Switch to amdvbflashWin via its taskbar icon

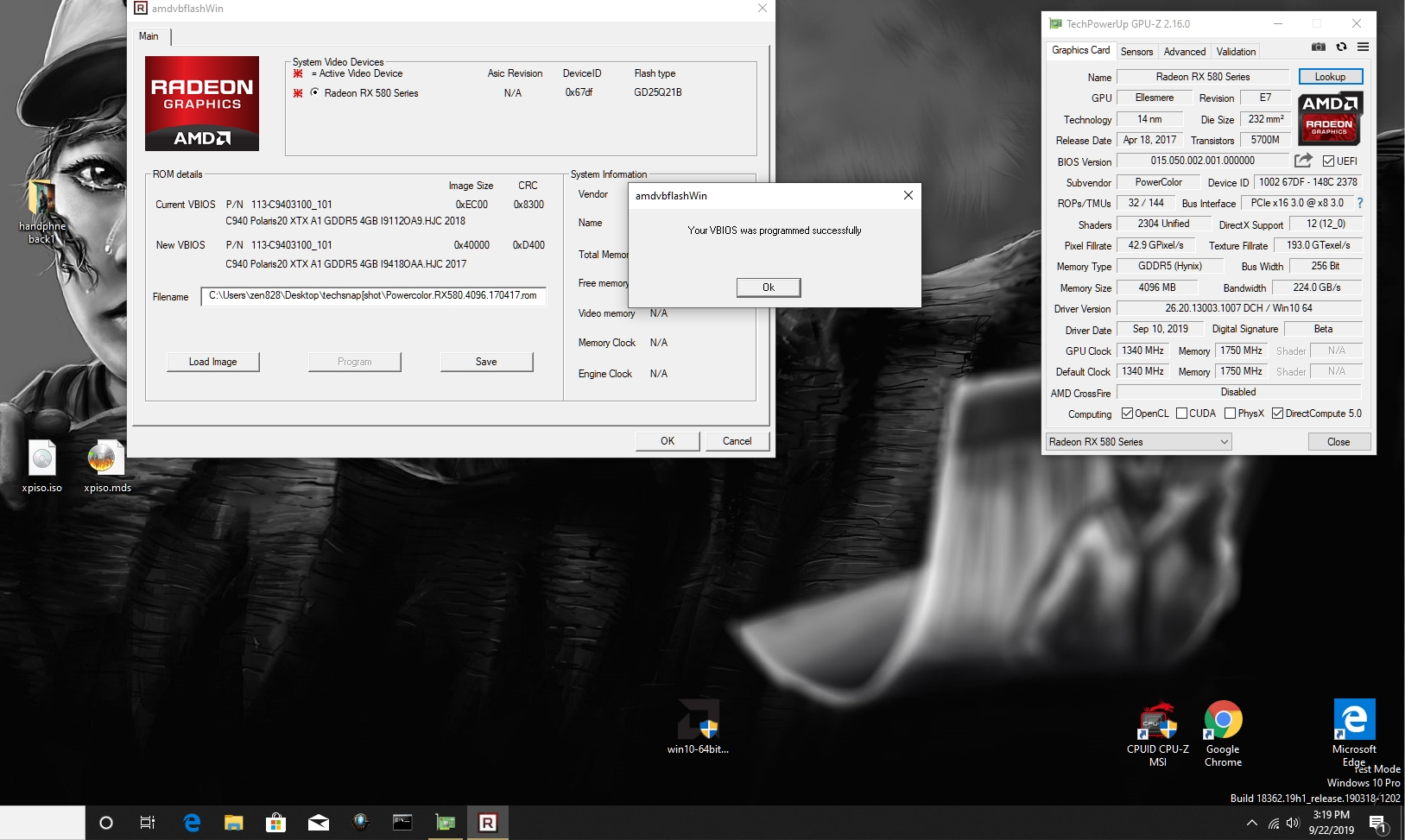coord(487,823)
